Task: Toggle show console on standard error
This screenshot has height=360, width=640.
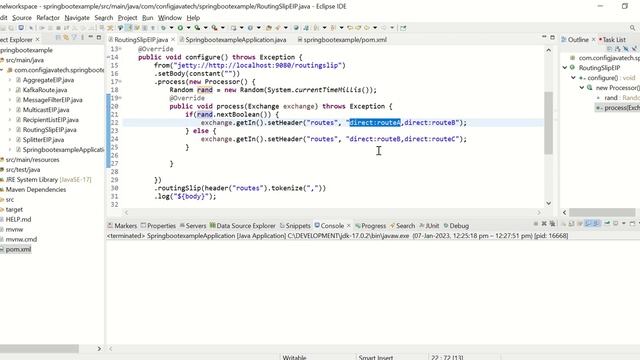Action: (596, 224)
